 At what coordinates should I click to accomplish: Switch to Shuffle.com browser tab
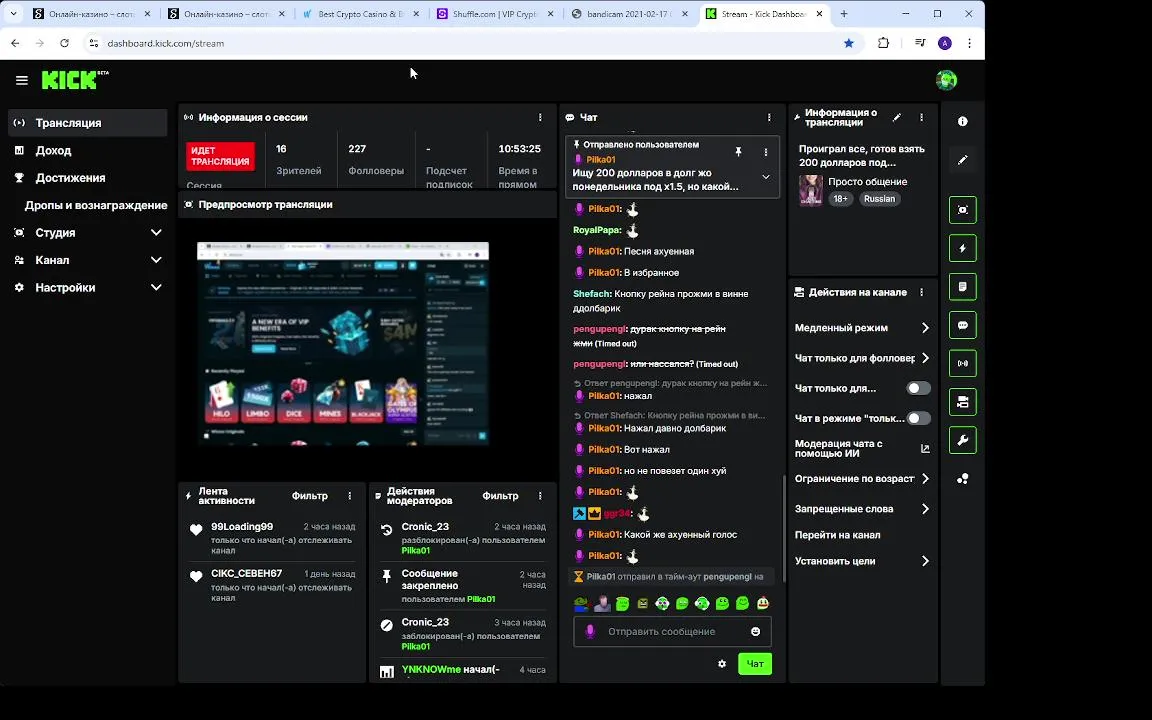pos(496,14)
